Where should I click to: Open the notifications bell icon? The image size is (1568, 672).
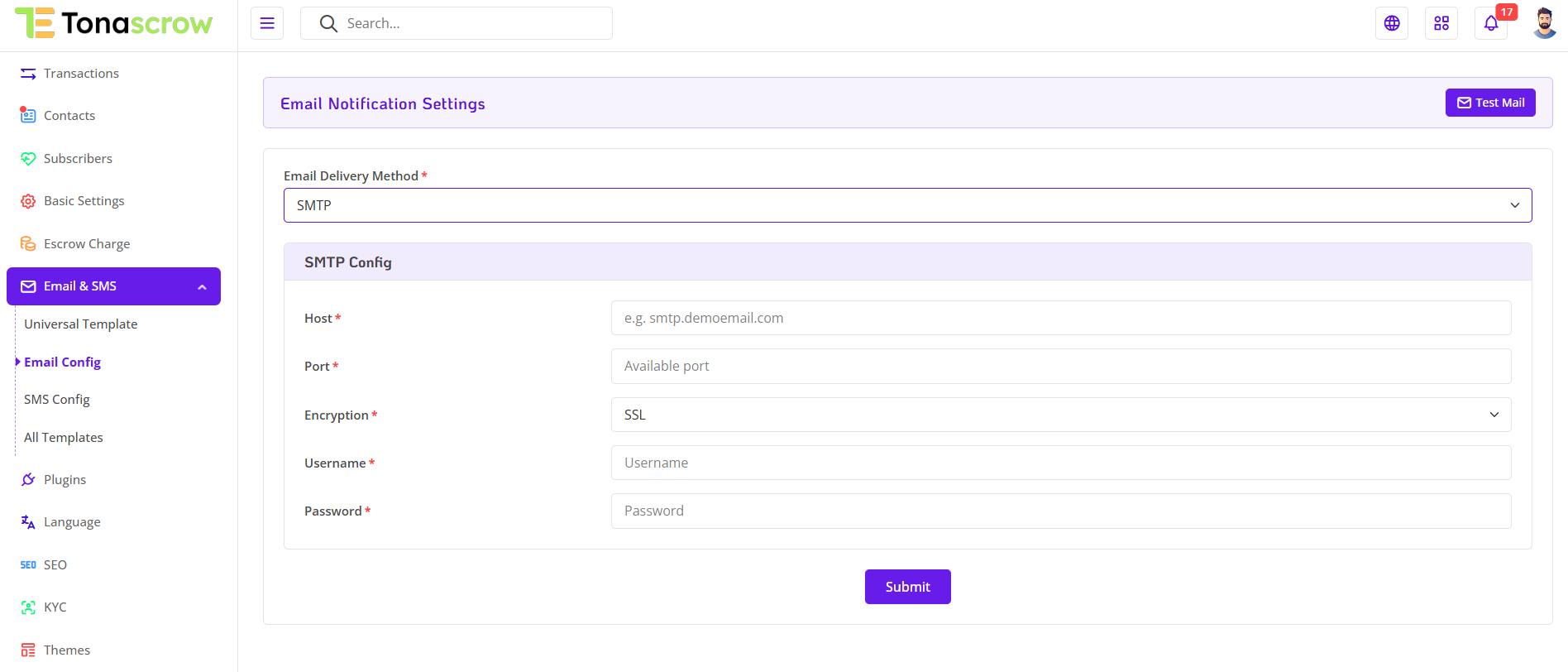click(x=1491, y=23)
